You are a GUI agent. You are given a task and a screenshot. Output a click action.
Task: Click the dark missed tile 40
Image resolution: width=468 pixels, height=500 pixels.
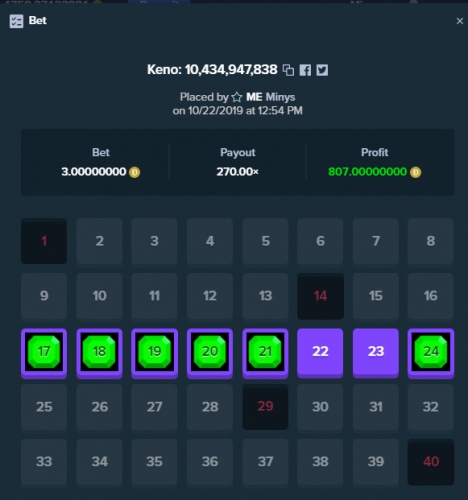tap(431, 462)
